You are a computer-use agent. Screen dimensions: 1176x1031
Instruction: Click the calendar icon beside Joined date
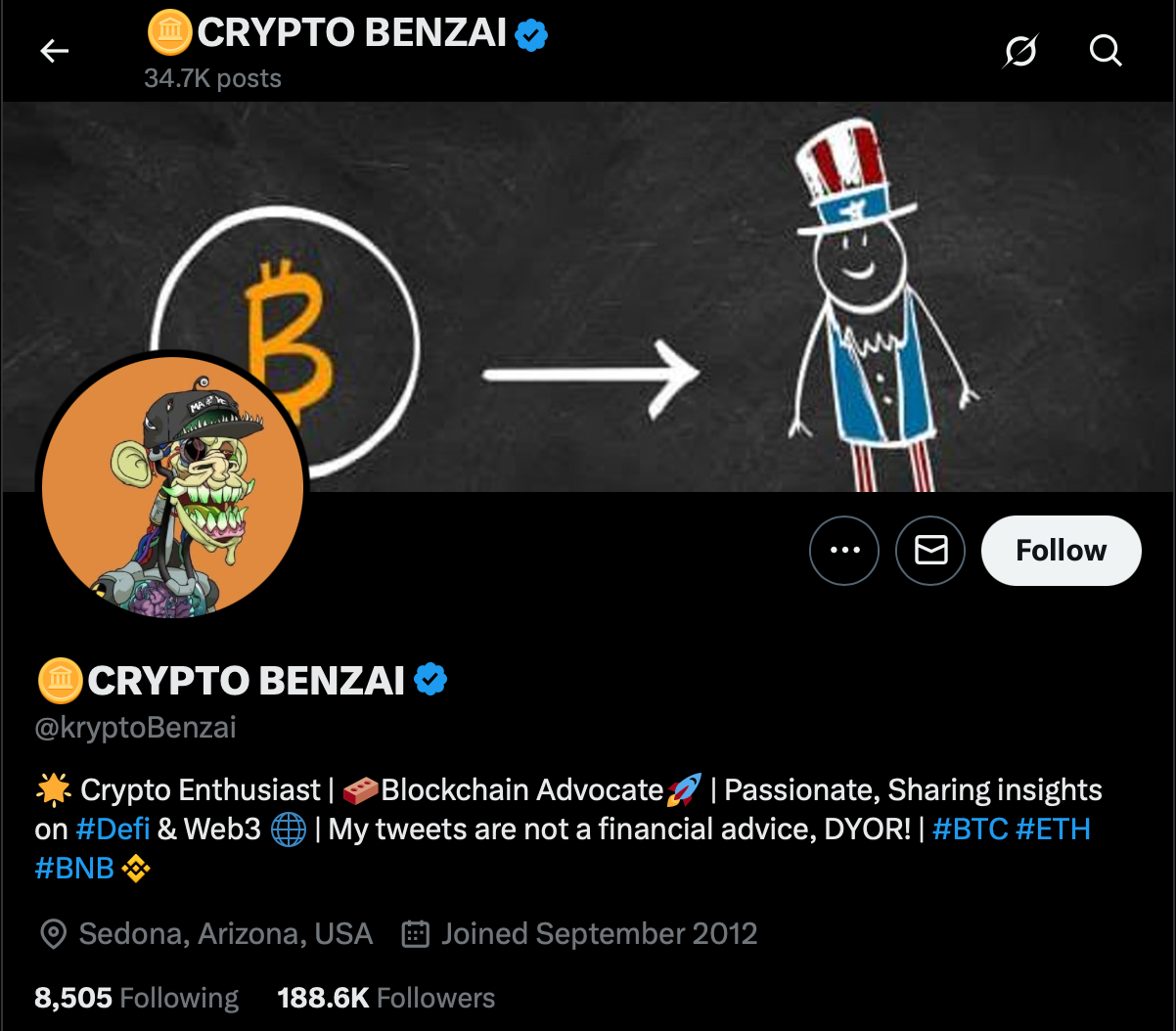pyautogui.click(x=414, y=934)
